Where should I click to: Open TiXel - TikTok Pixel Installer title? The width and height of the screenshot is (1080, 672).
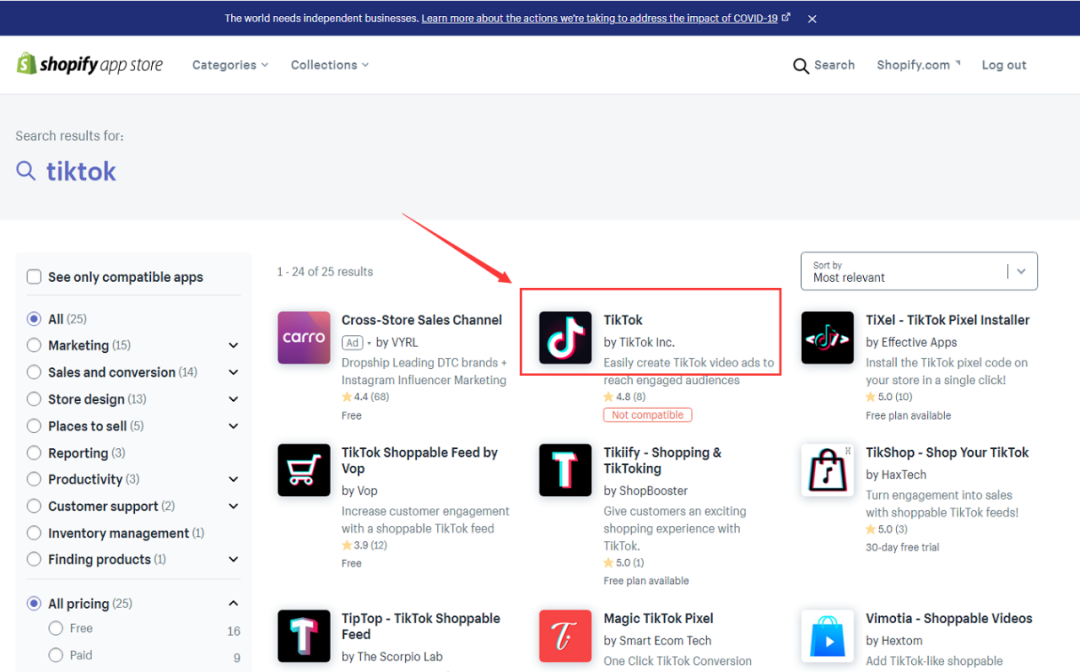point(947,319)
